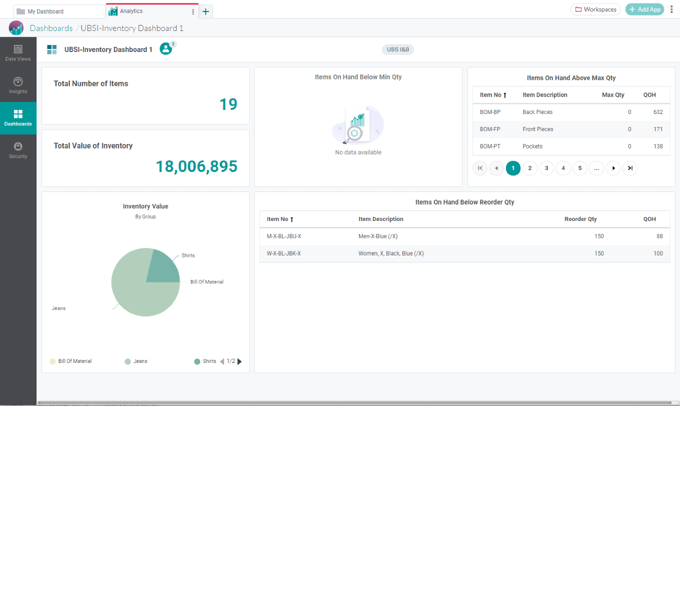The image size is (680, 606).
Task: Go to the Dashboards breadcrumb link
Action: pos(51,28)
